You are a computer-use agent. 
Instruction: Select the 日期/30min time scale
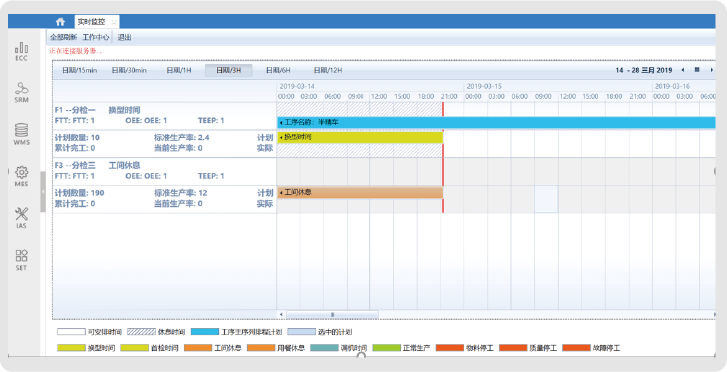pos(129,71)
